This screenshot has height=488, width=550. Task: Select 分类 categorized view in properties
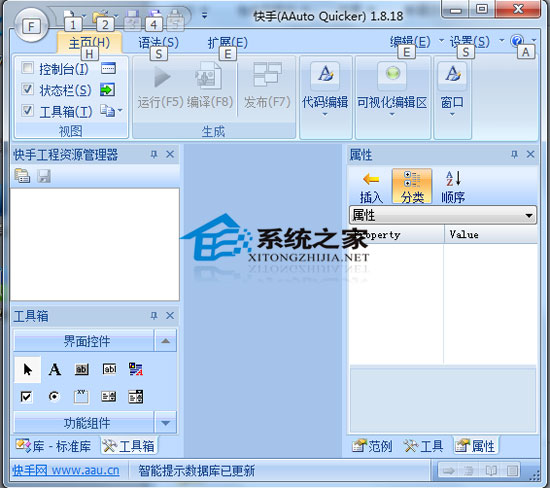pos(412,187)
